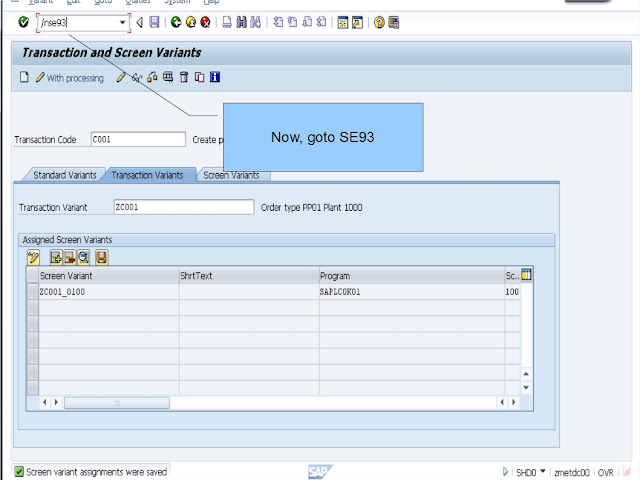Click the zmetdc00 status bar entry

pyautogui.click(x=572, y=473)
